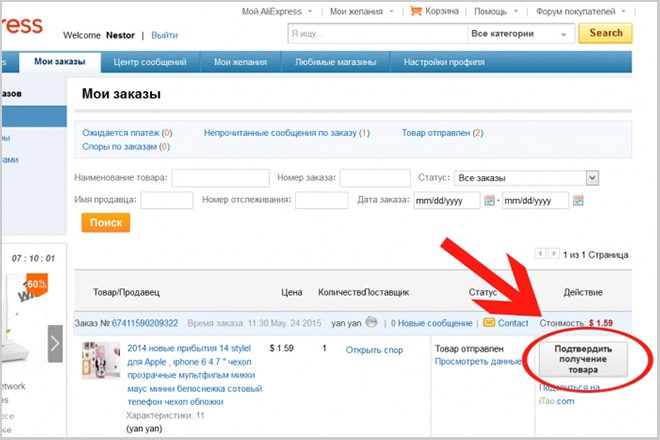This screenshot has height=440, width=660.
Task: Click the end date calendar icon
Action: click(x=576, y=201)
